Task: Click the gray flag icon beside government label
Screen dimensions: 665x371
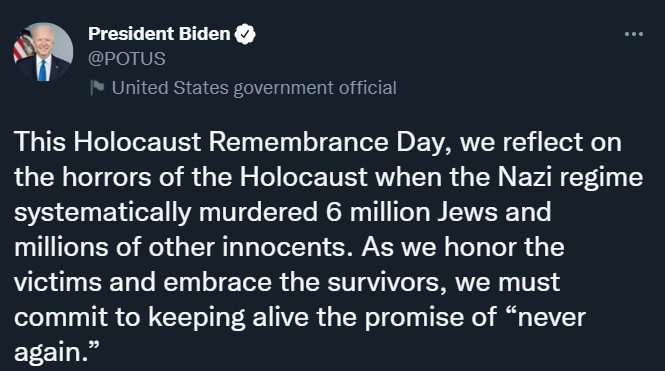Action: (x=97, y=88)
